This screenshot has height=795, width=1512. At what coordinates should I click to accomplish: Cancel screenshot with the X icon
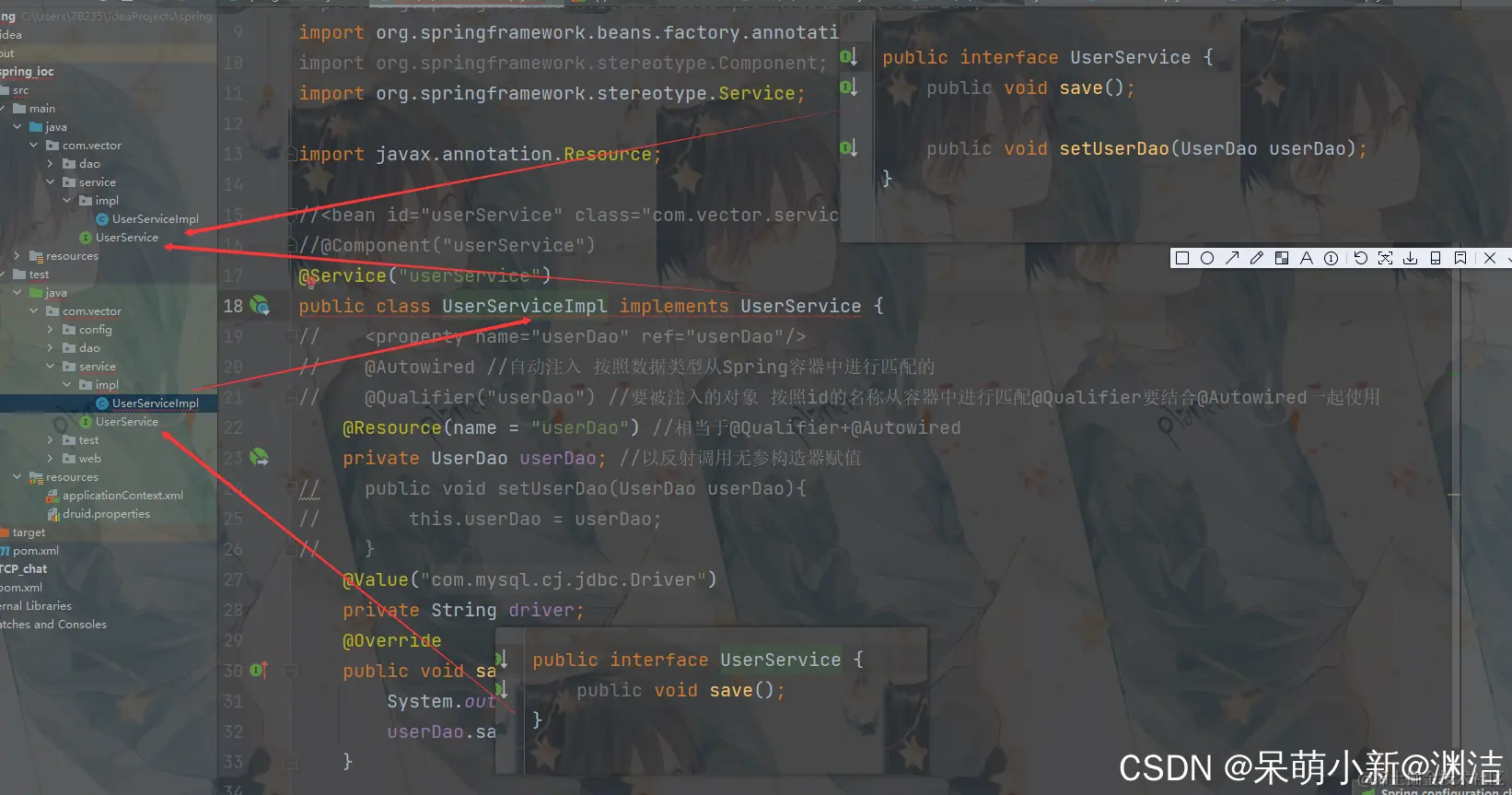coord(1490,259)
